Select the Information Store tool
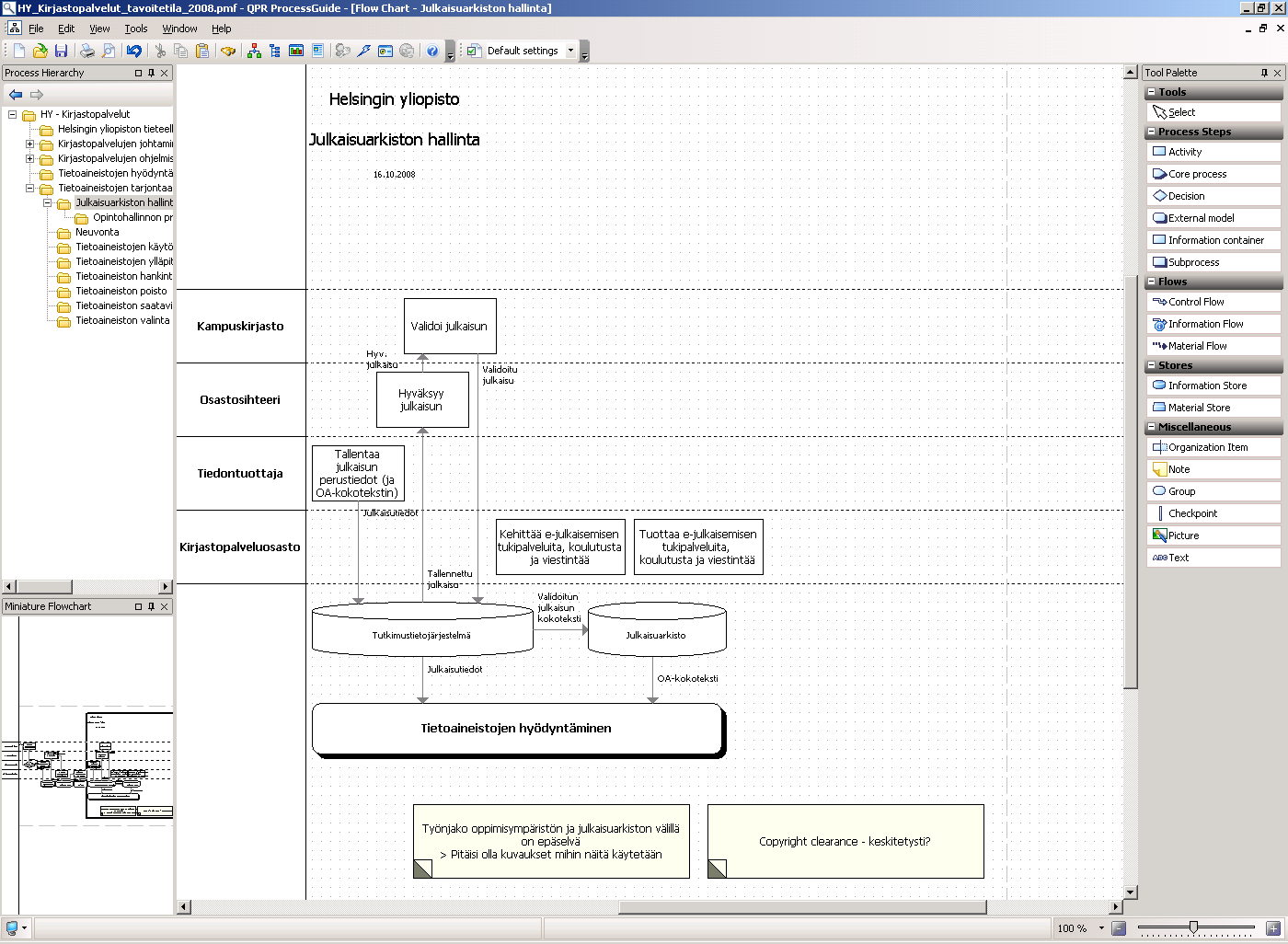The width and height of the screenshot is (1288, 944). [x=1213, y=386]
